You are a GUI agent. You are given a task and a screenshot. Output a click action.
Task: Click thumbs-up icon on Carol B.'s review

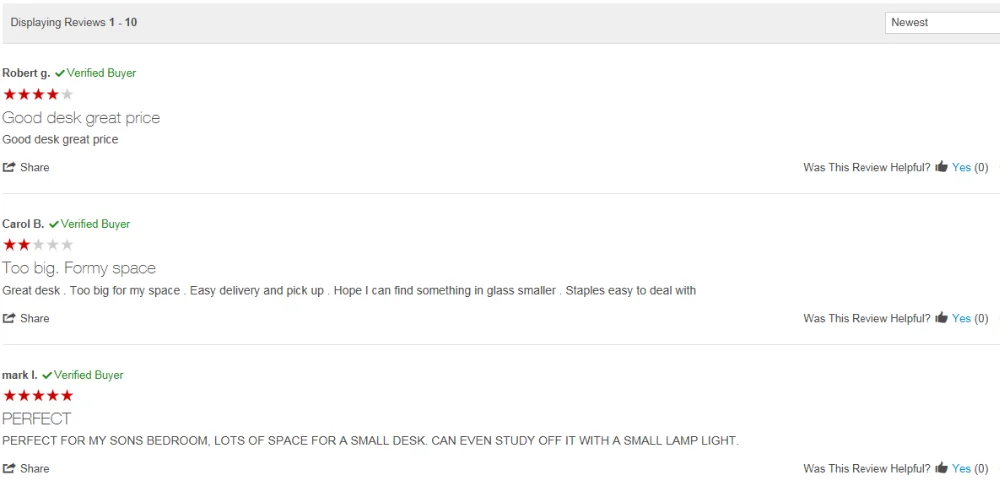(941, 317)
